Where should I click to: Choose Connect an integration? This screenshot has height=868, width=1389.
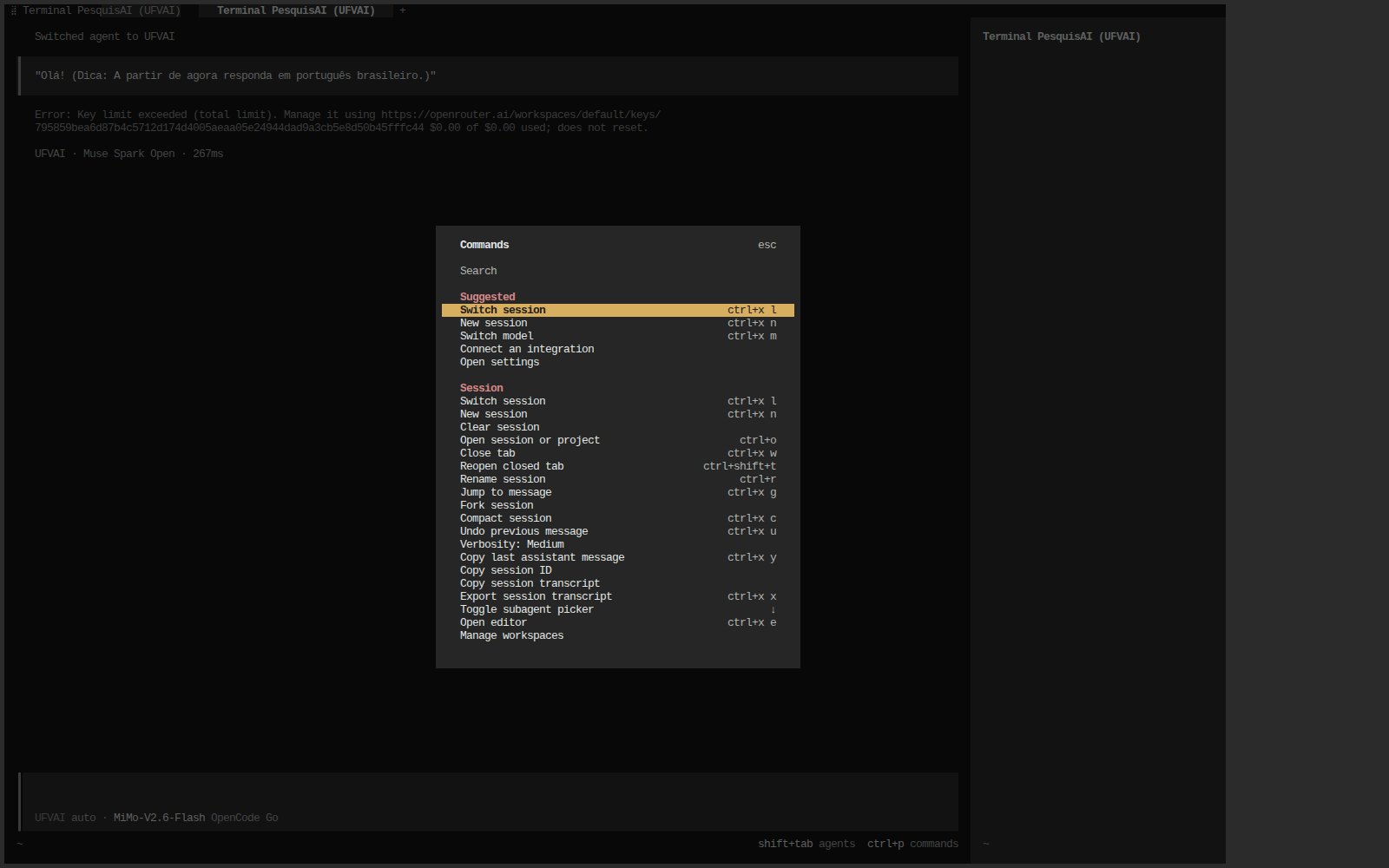(617, 349)
